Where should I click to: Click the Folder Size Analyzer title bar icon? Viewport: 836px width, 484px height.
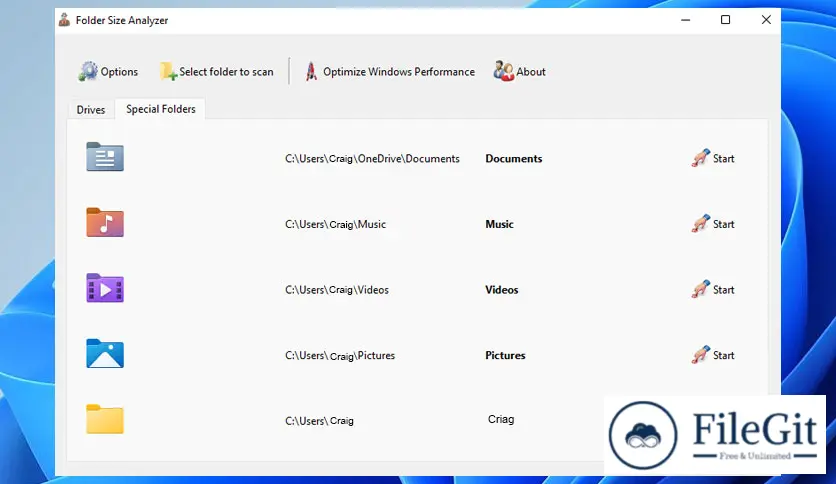(x=65, y=20)
